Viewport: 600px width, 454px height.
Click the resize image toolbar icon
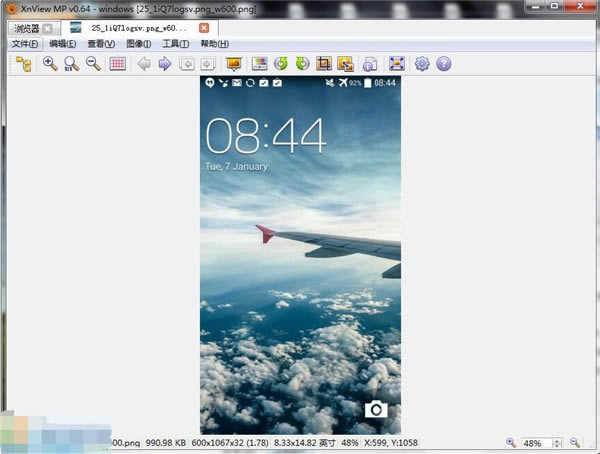click(345, 64)
